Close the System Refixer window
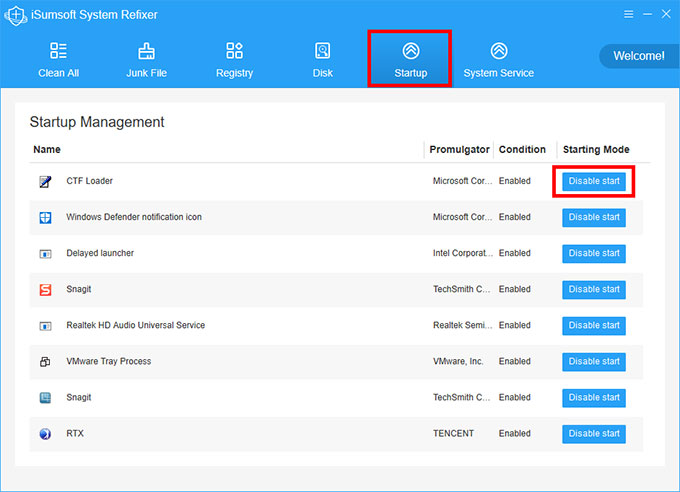680x492 pixels. [x=666, y=14]
